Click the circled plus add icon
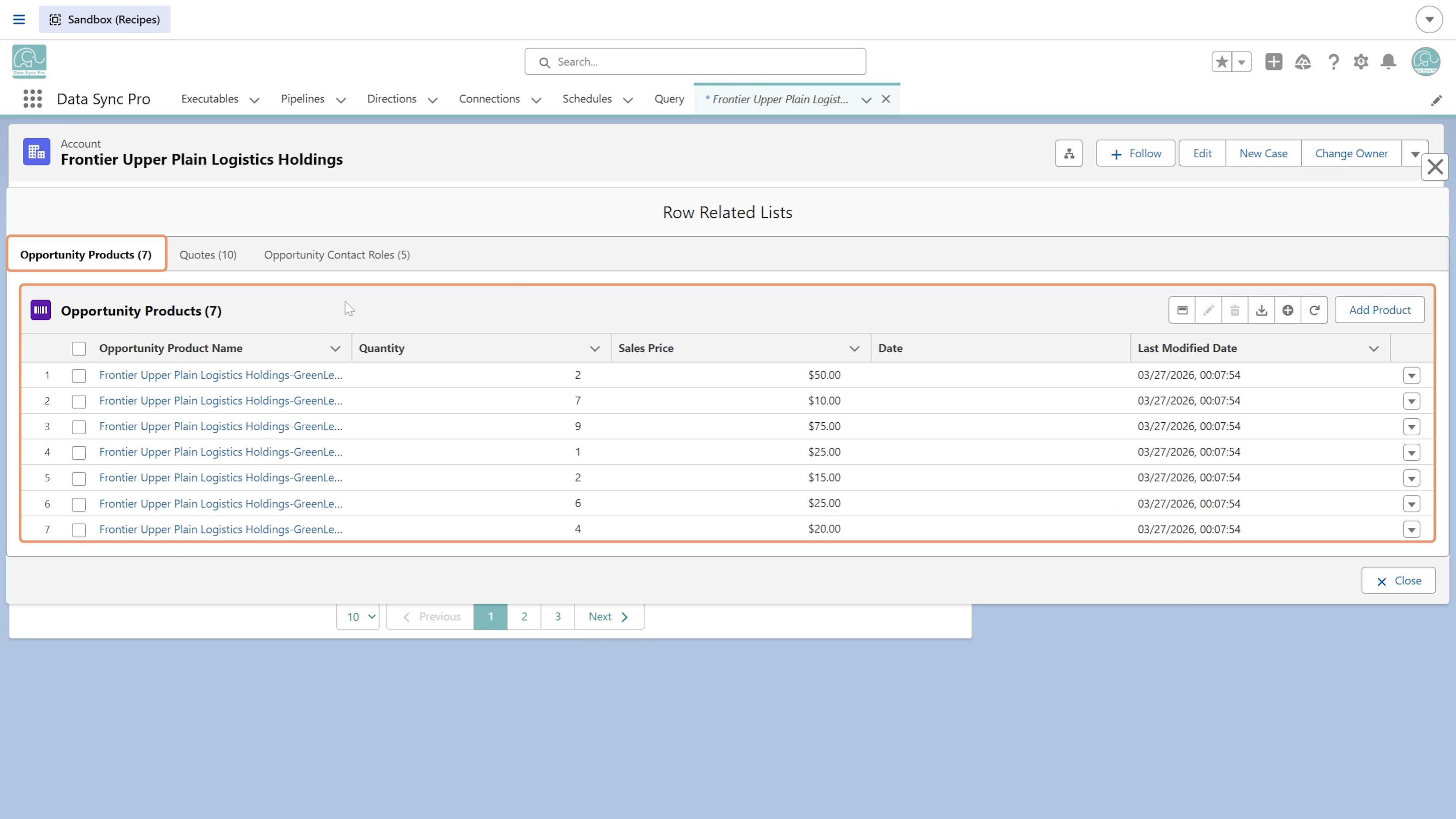 (x=1288, y=310)
